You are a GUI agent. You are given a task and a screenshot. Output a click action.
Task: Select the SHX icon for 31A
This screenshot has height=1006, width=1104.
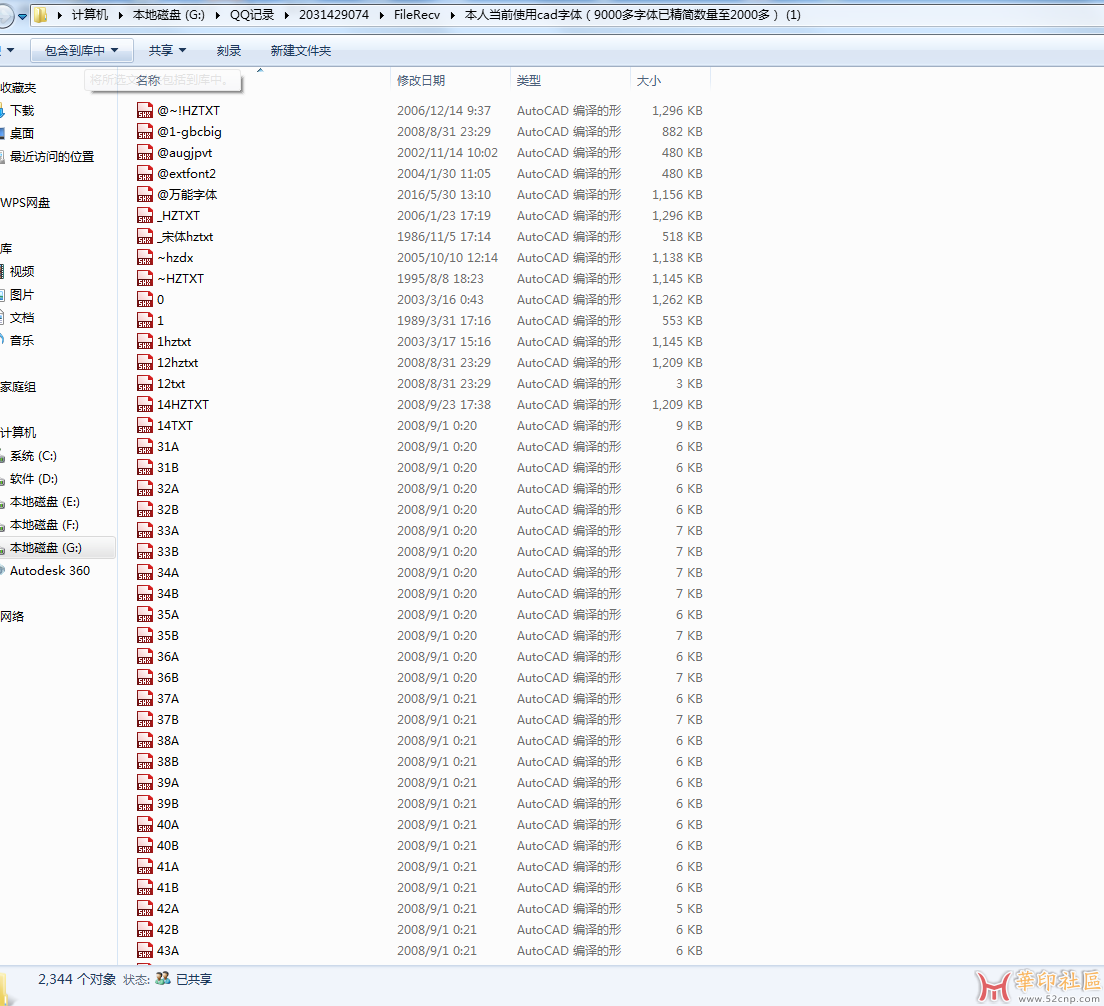145,447
